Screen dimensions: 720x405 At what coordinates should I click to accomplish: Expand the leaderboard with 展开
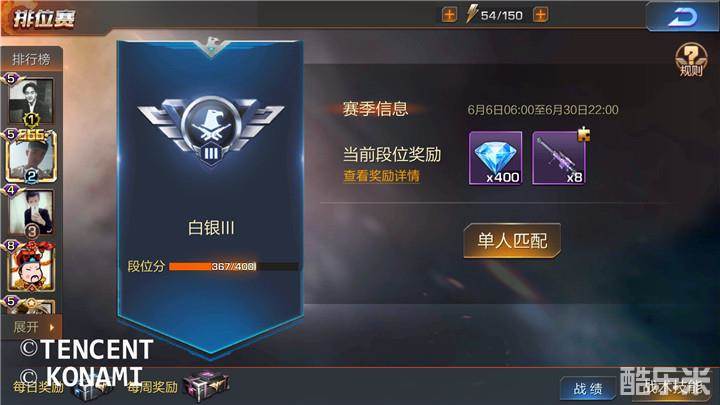(32, 327)
